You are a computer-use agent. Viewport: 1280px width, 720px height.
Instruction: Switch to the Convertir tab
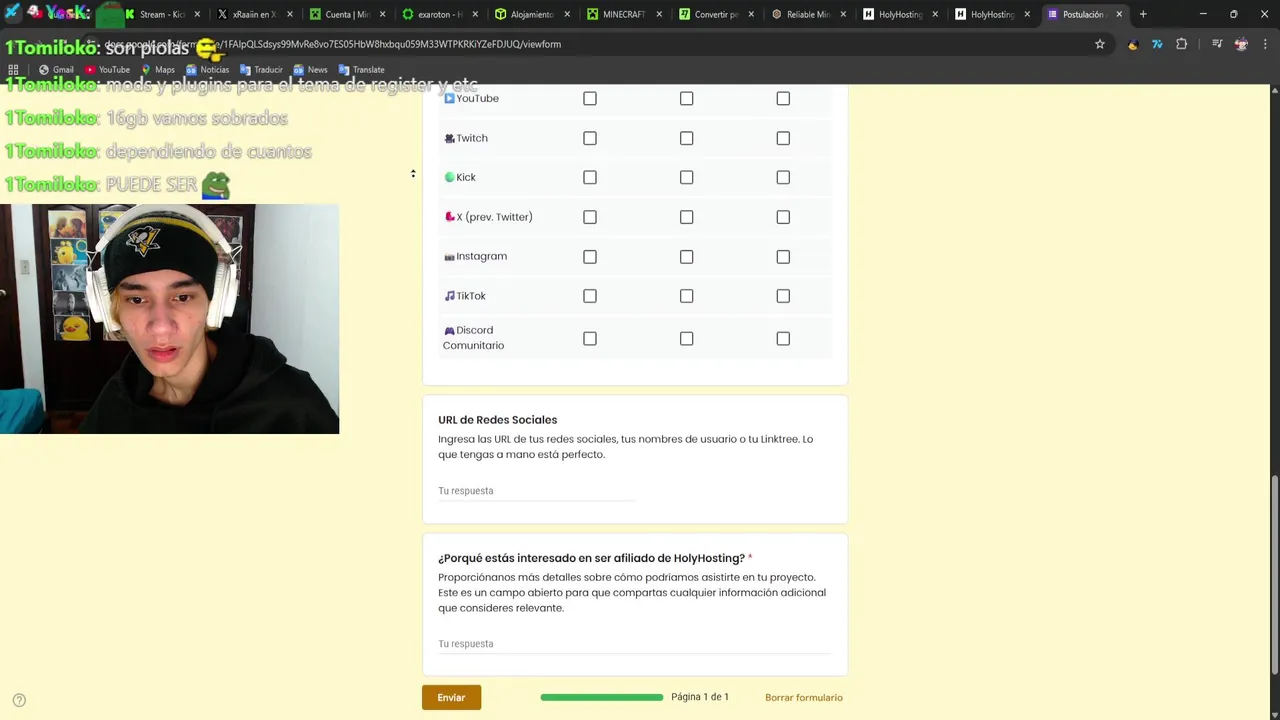point(713,14)
